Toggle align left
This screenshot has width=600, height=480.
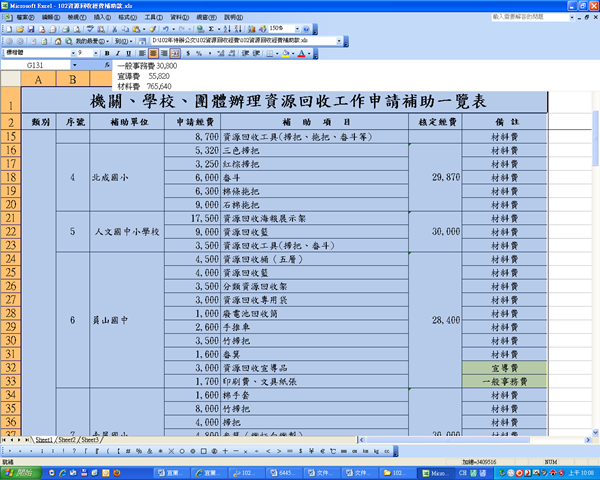click(x=142, y=54)
